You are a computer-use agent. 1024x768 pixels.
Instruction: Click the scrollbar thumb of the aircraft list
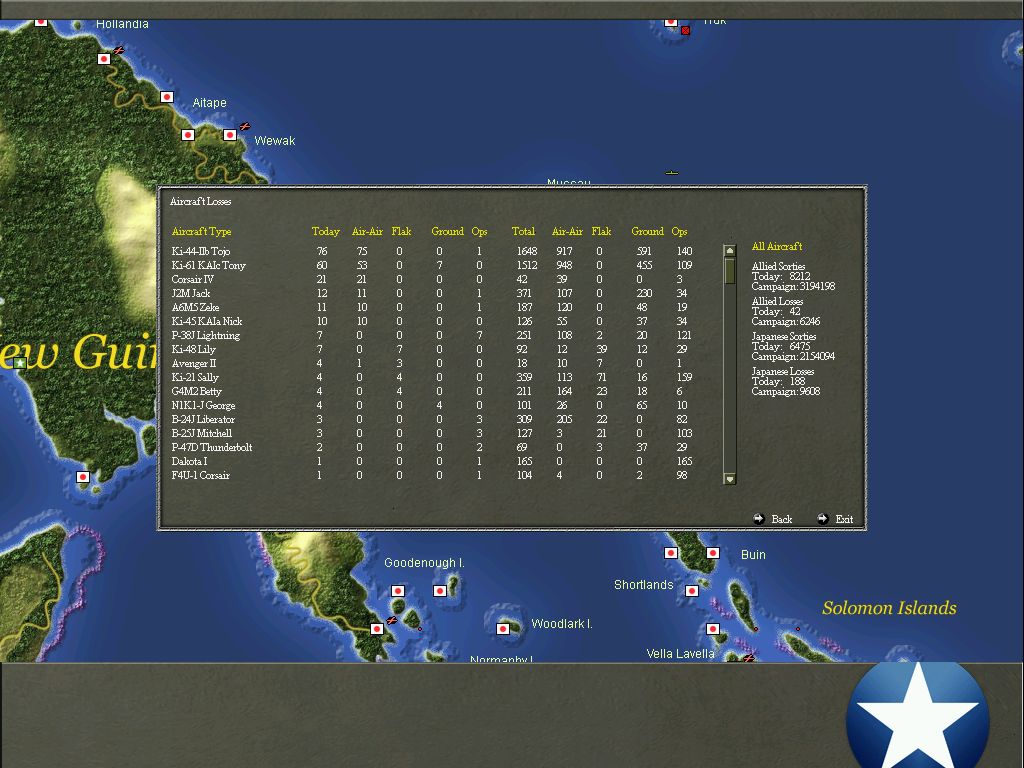click(x=730, y=271)
